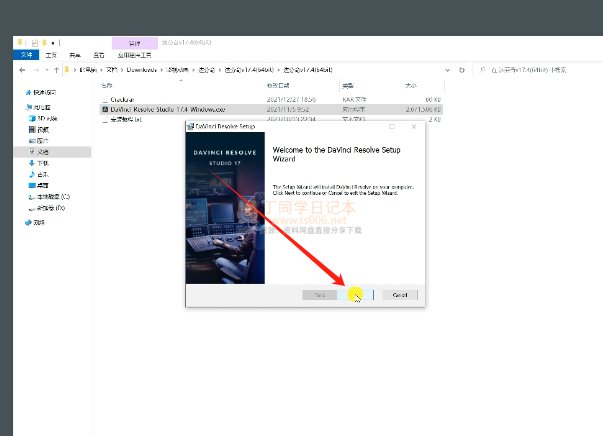Click Next in the DaVinci Resolve Setup wizard
603x436 pixels.
[x=358, y=295]
